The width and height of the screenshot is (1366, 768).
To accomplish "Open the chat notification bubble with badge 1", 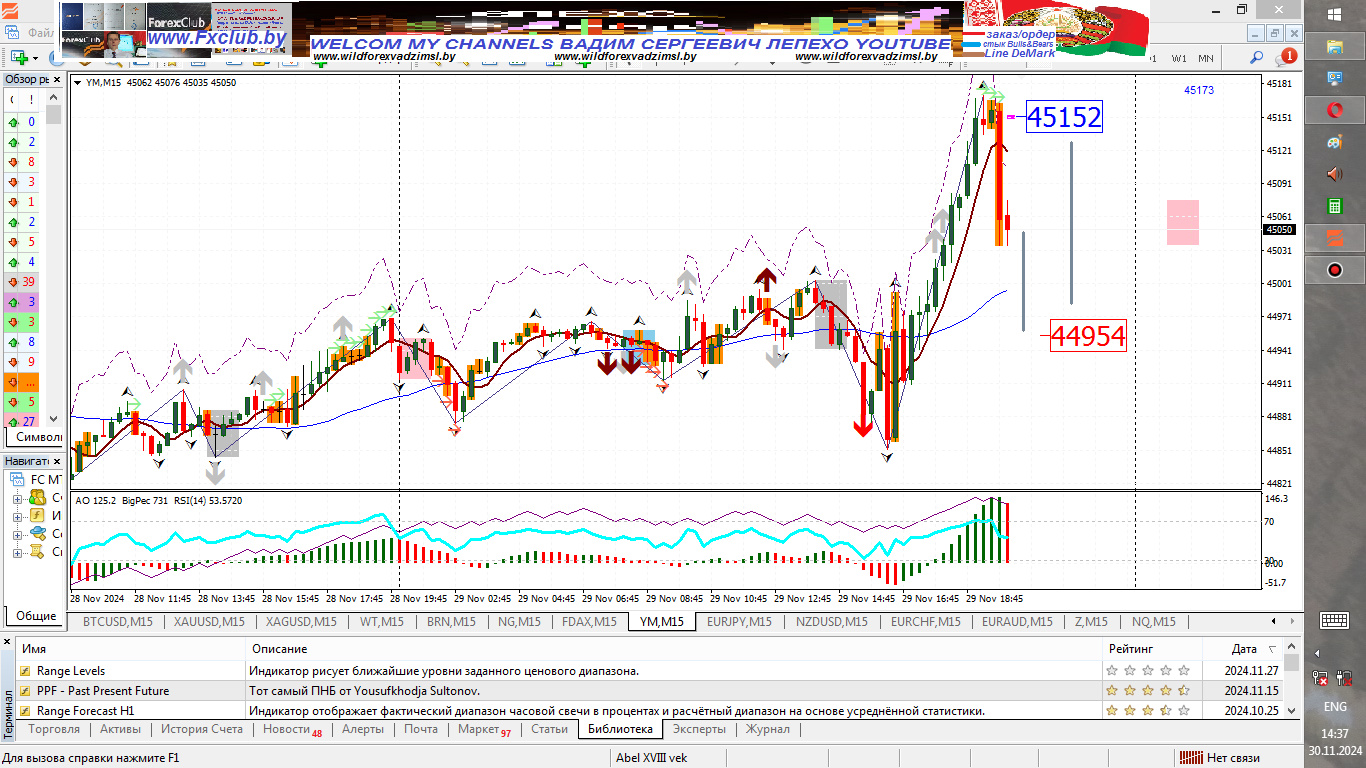I will click(x=1287, y=57).
